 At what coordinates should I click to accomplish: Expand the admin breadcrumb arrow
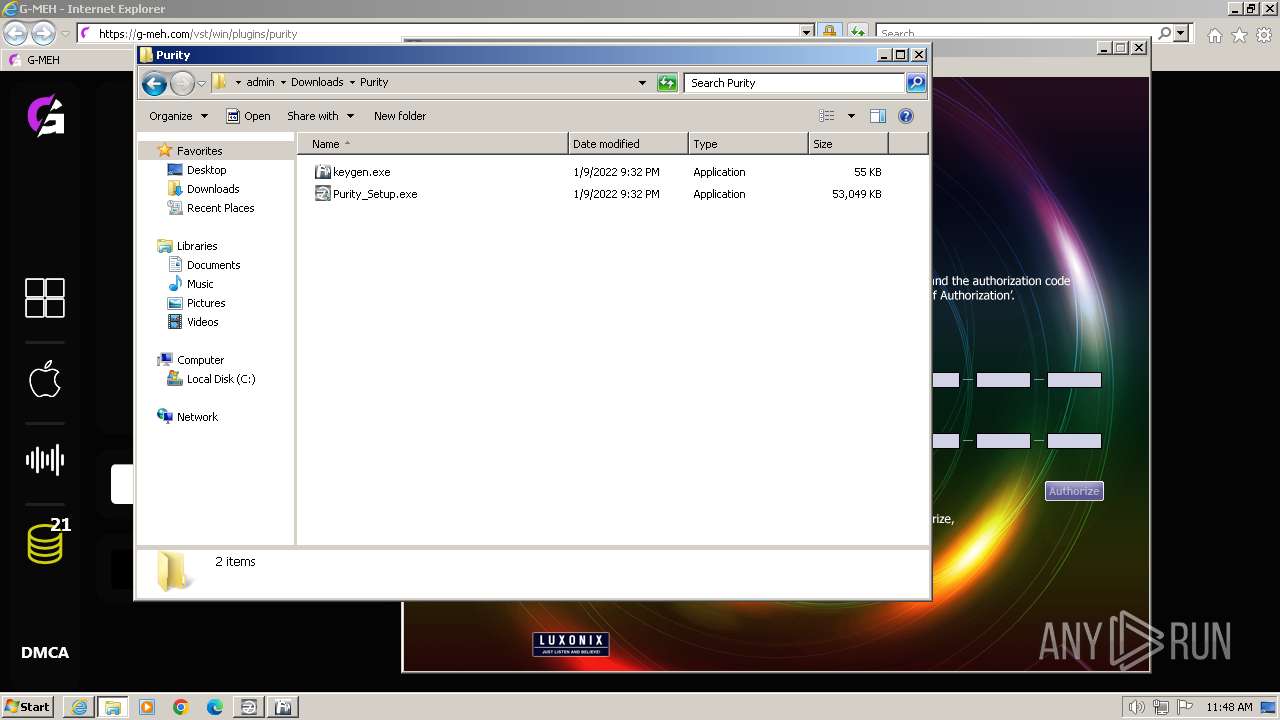click(283, 83)
